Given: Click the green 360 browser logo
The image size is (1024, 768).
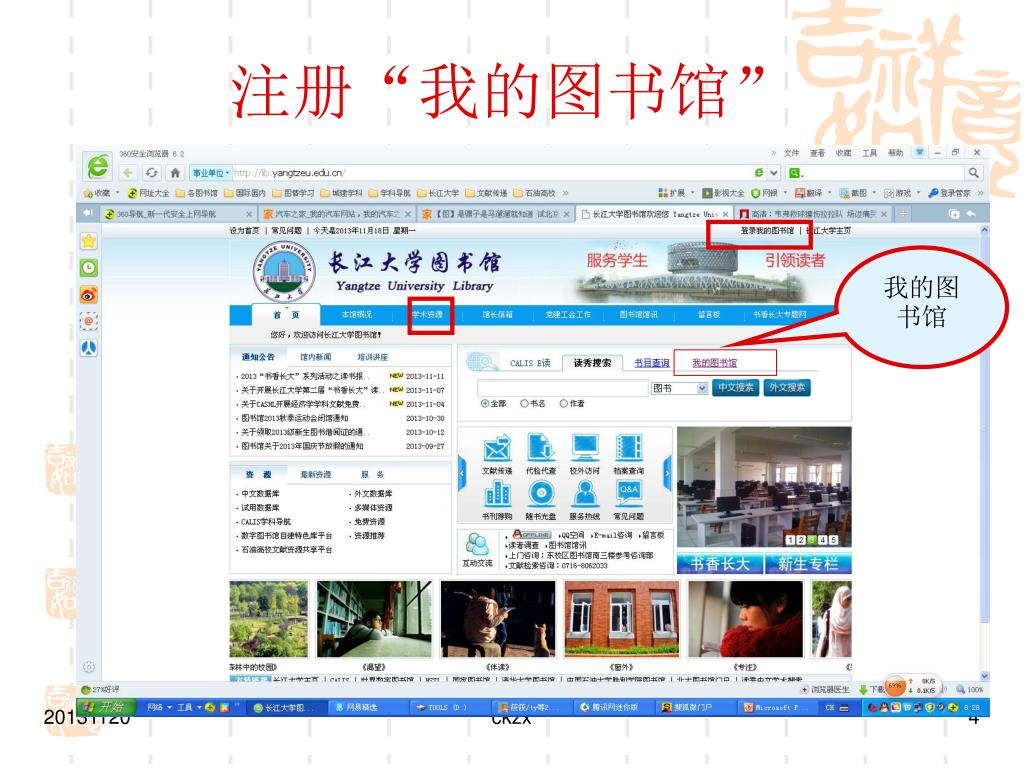Looking at the screenshot, I should [x=98, y=166].
